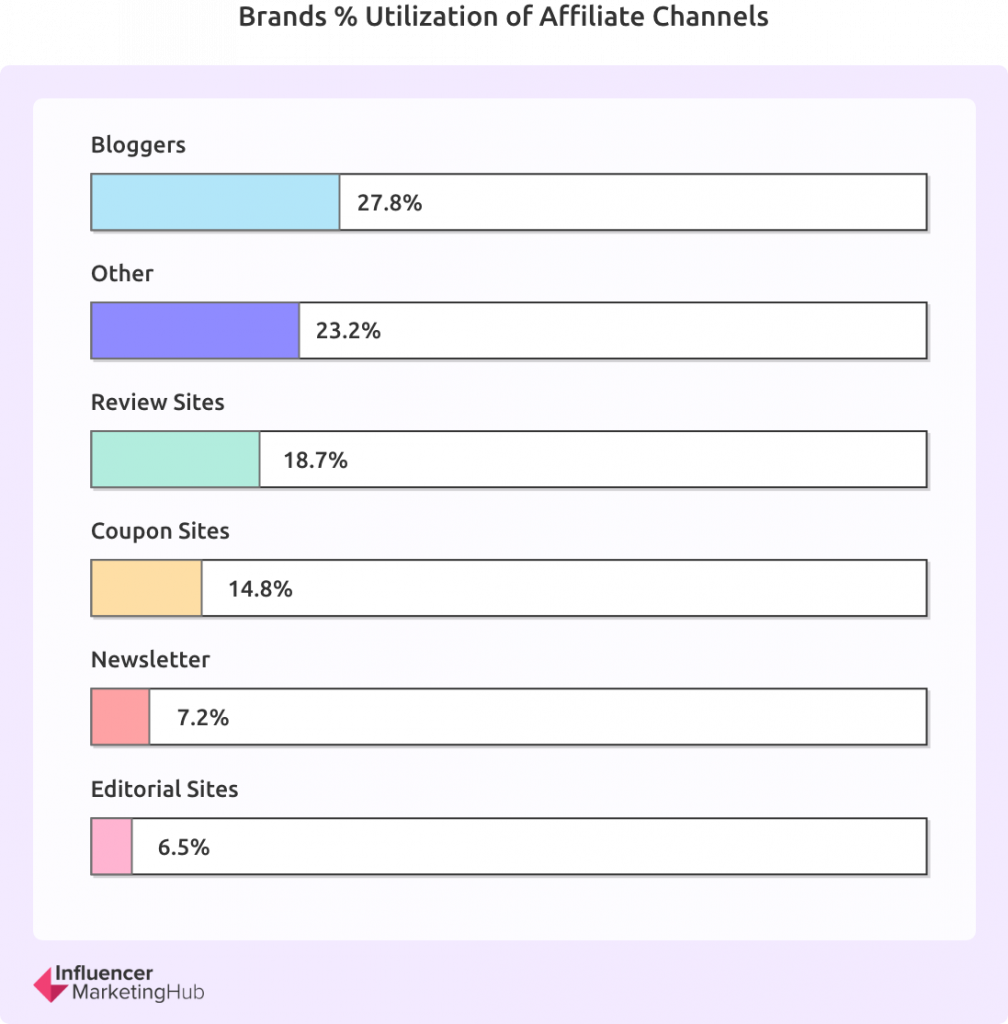Click the Newsletter category label
This screenshot has height=1024, width=1008.
click(150, 660)
